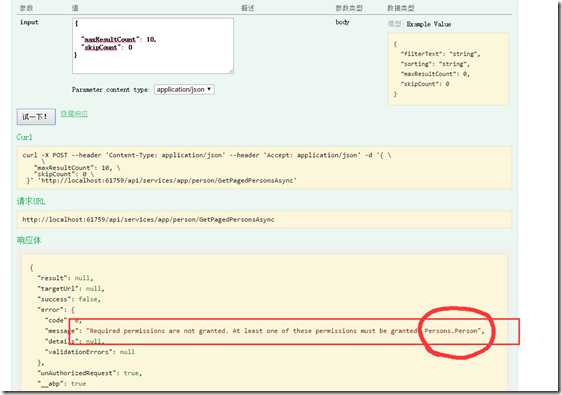Click "maxResultCount": 0 in example value
Screen dimensions: 562x395
click(x=435, y=74)
